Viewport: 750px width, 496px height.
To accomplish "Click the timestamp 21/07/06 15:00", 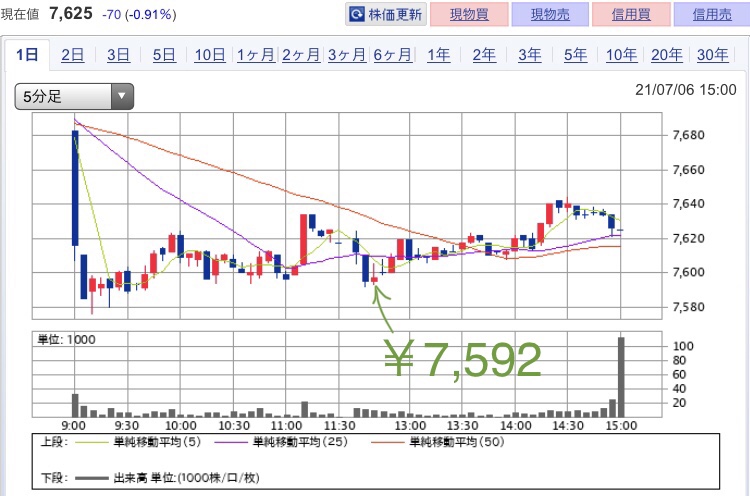I will click(685, 90).
